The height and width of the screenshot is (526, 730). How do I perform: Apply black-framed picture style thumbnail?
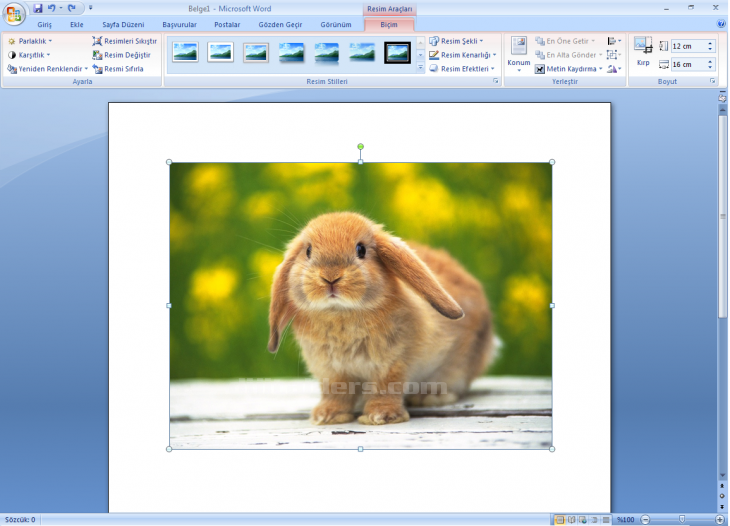point(398,52)
